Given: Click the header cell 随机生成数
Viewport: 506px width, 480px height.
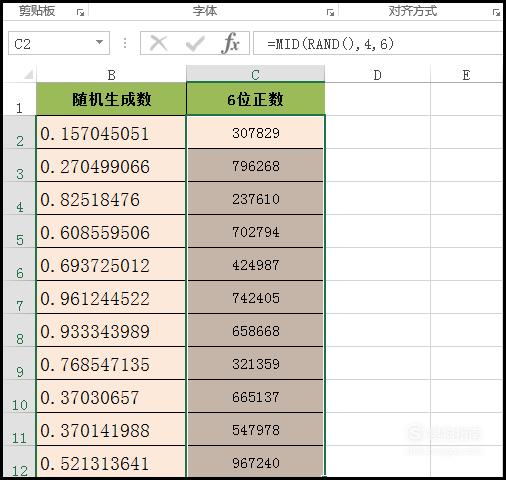Looking at the screenshot, I should pos(111,99).
